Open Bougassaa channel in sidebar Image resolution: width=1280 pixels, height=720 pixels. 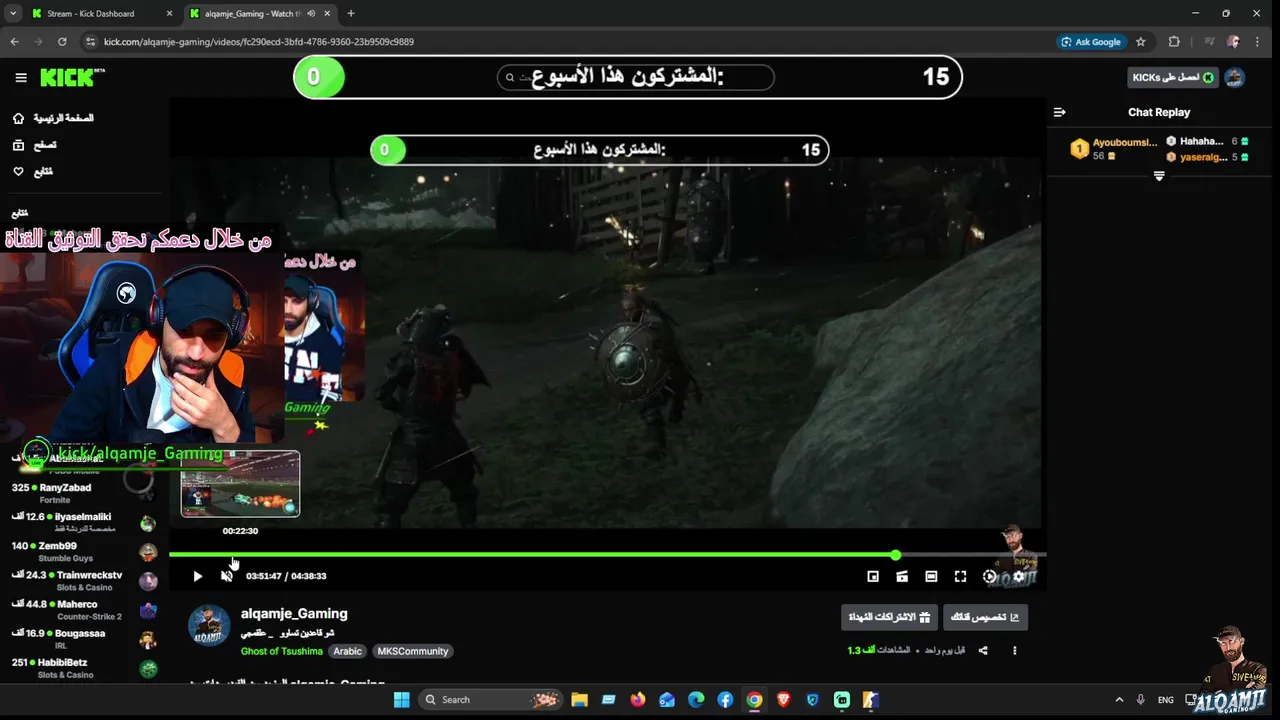(85, 639)
